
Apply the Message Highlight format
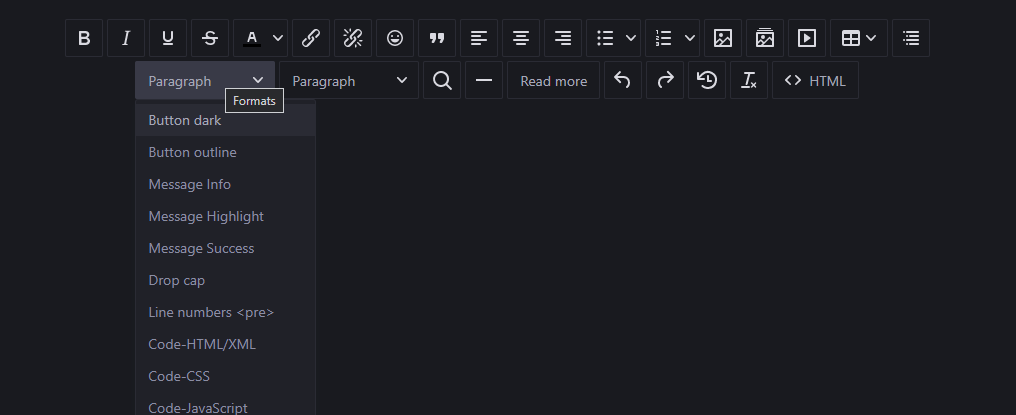click(x=225, y=217)
